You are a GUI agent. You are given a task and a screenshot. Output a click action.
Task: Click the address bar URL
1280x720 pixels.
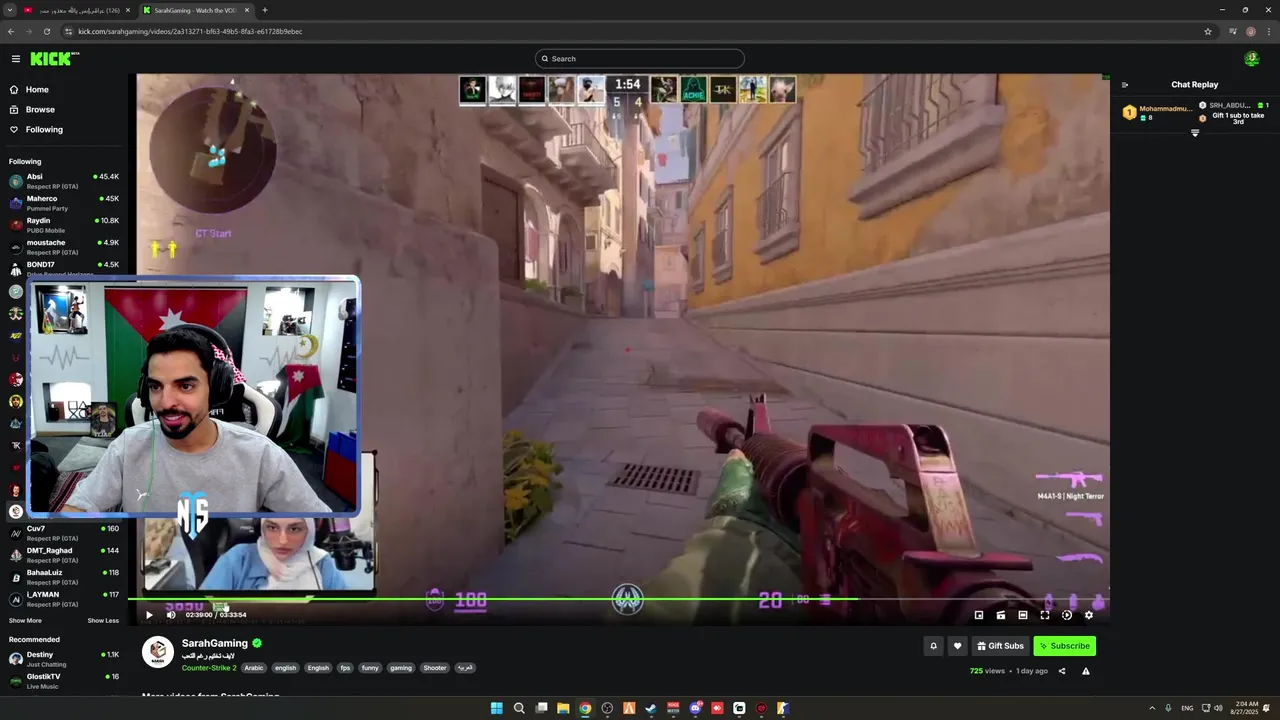click(190, 31)
